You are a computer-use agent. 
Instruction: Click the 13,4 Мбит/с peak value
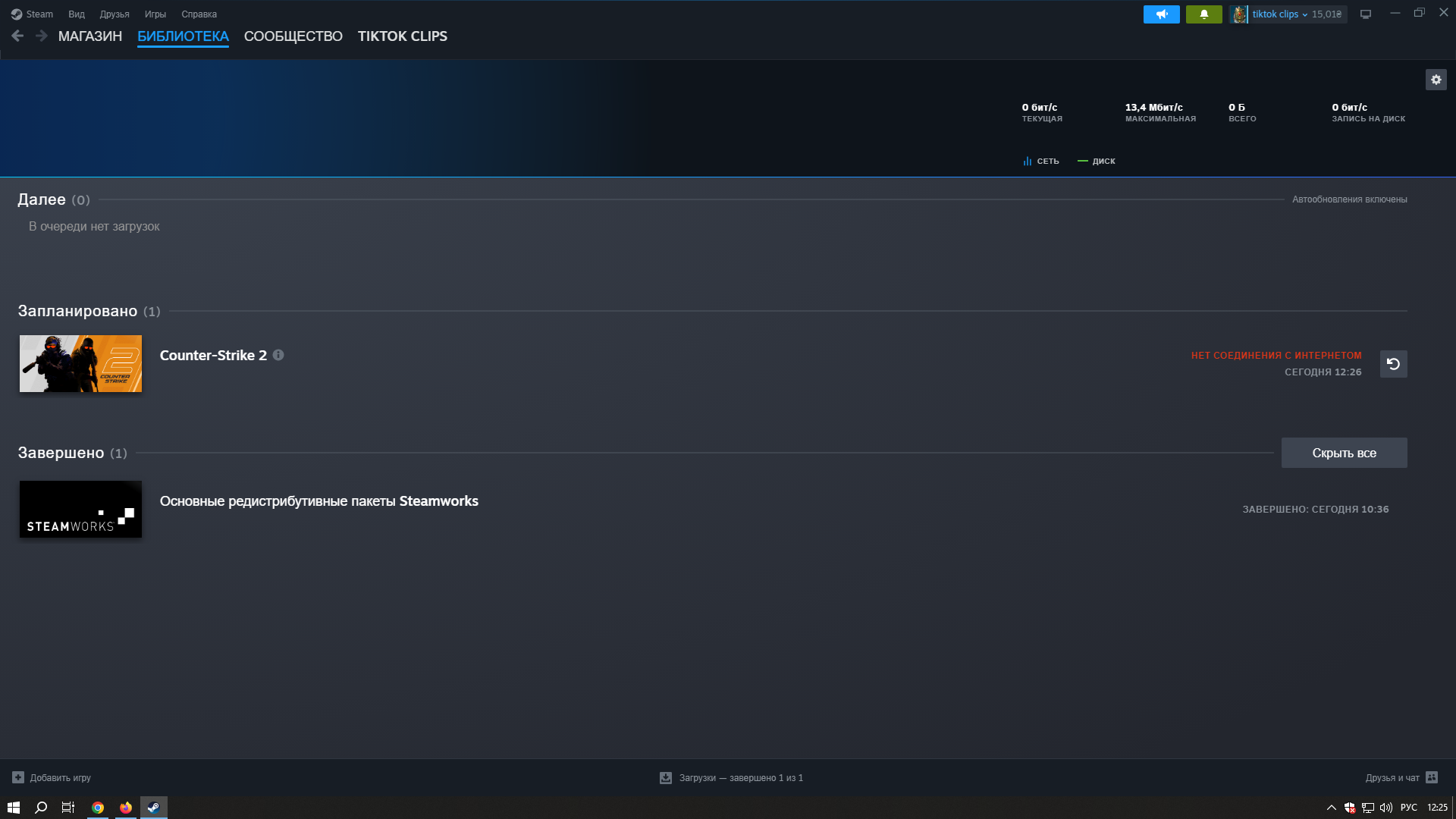pyautogui.click(x=1154, y=108)
